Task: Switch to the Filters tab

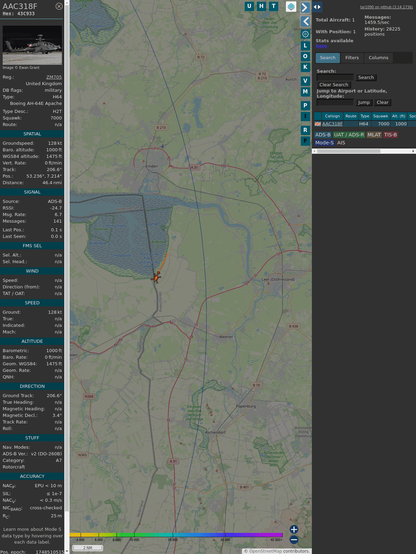Action: click(352, 58)
